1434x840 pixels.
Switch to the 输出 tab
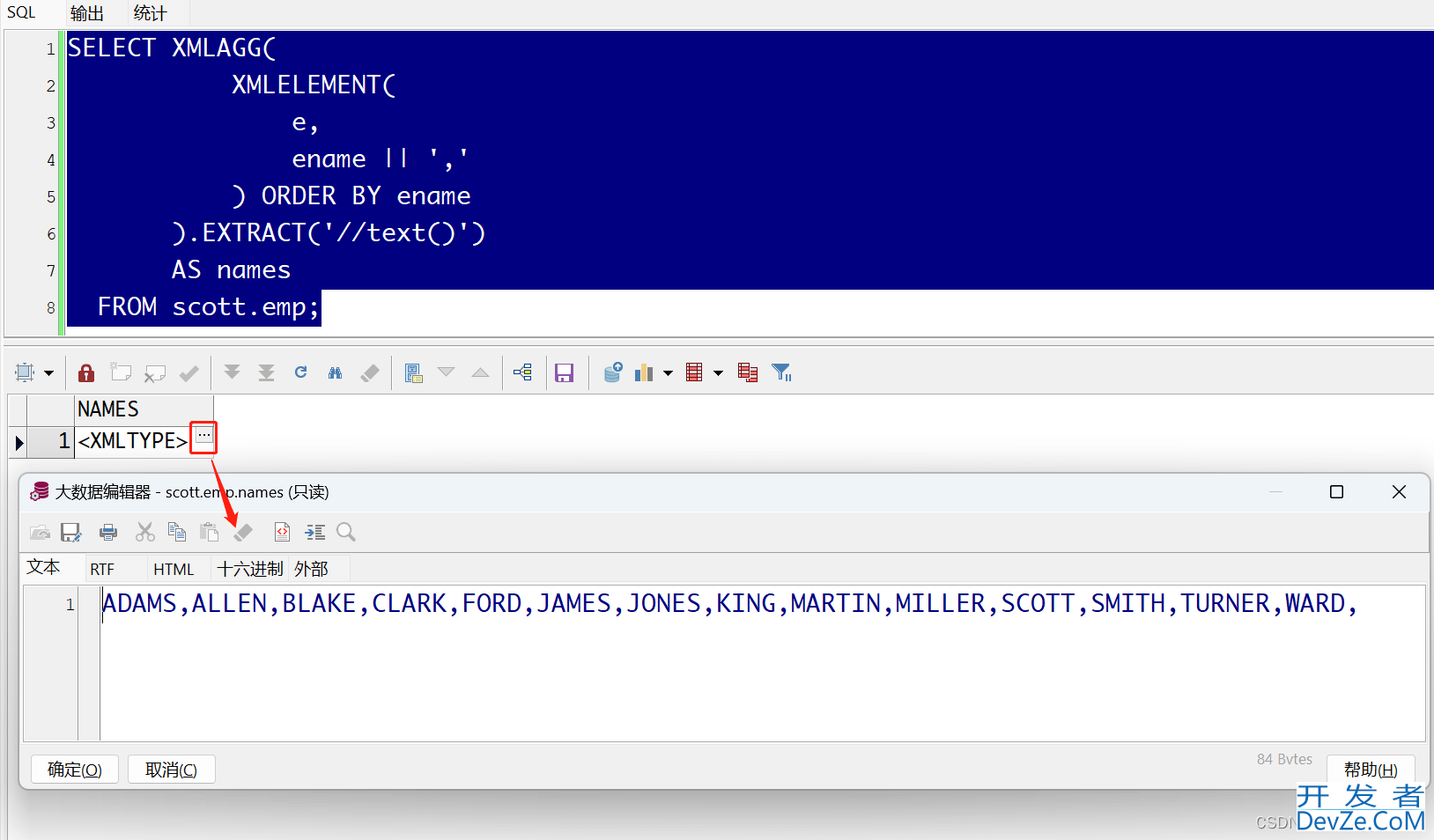click(x=86, y=13)
